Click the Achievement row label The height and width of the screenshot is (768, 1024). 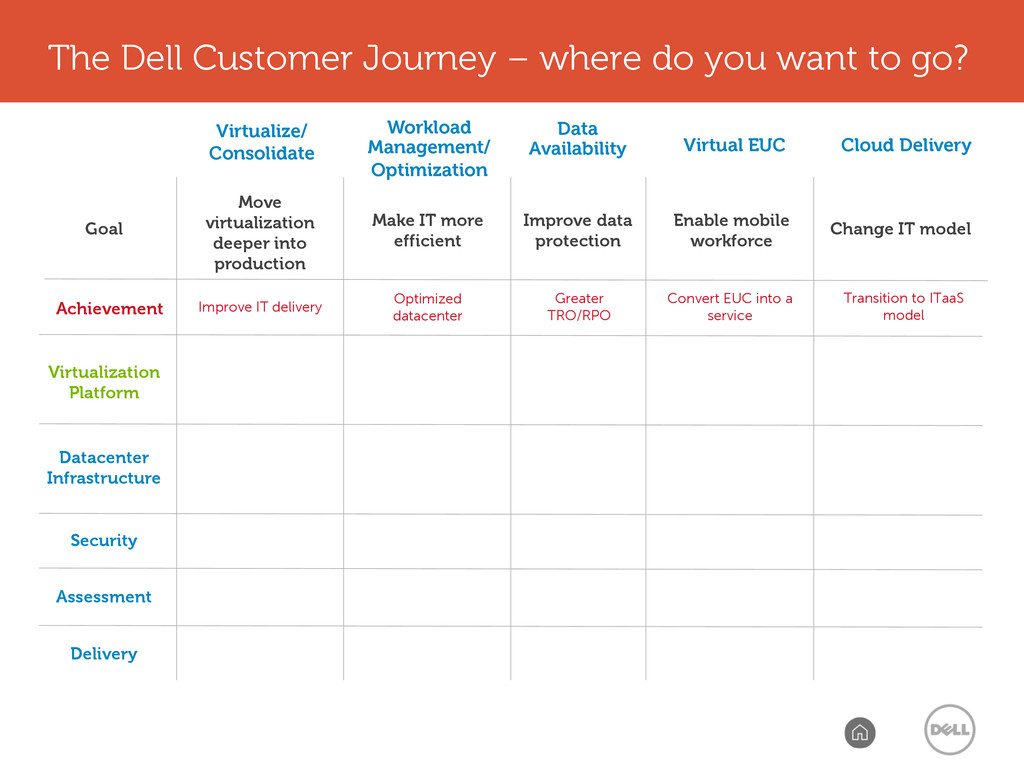coord(109,308)
